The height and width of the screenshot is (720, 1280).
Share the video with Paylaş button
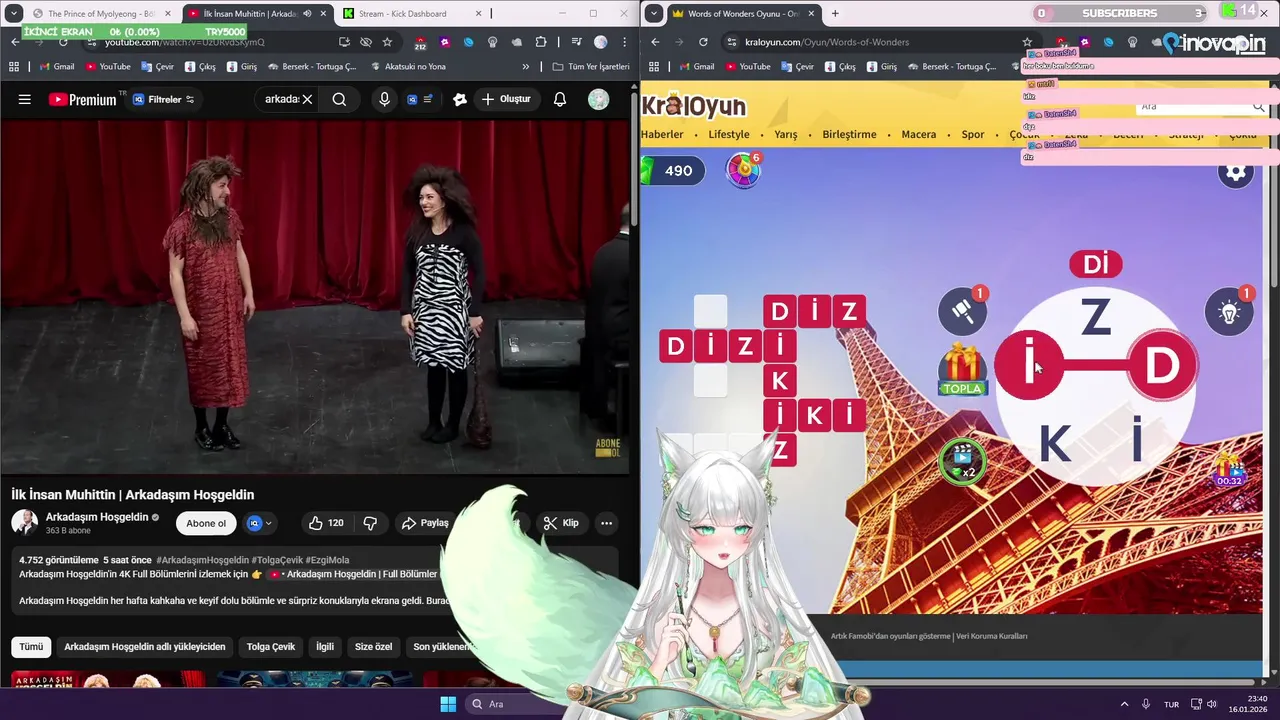pyautogui.click(x=426, y=523)
